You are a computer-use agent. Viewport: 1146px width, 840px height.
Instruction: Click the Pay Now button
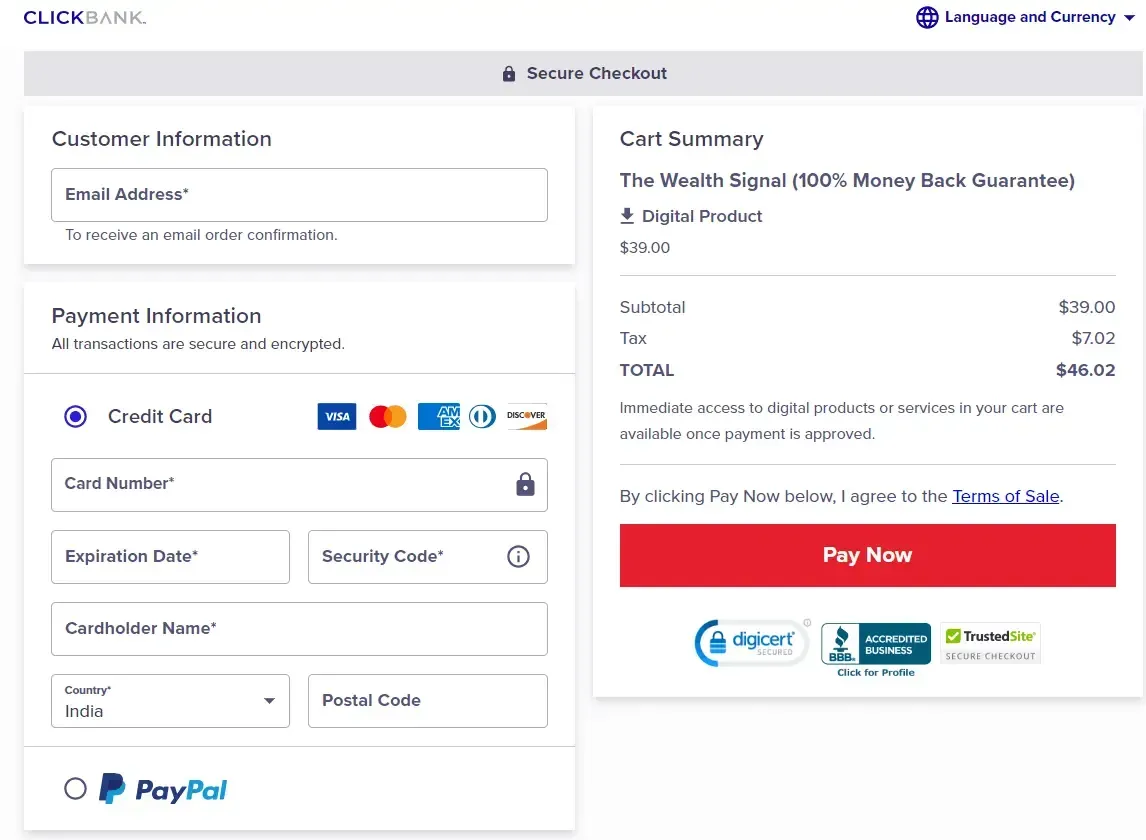(868, 555)
